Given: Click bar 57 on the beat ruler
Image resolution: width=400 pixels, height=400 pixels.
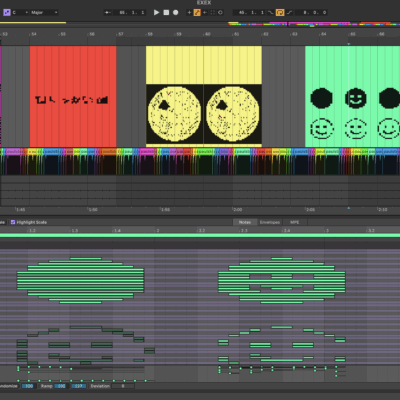Looking at the screenshot, I should click(x=121, y=34).
